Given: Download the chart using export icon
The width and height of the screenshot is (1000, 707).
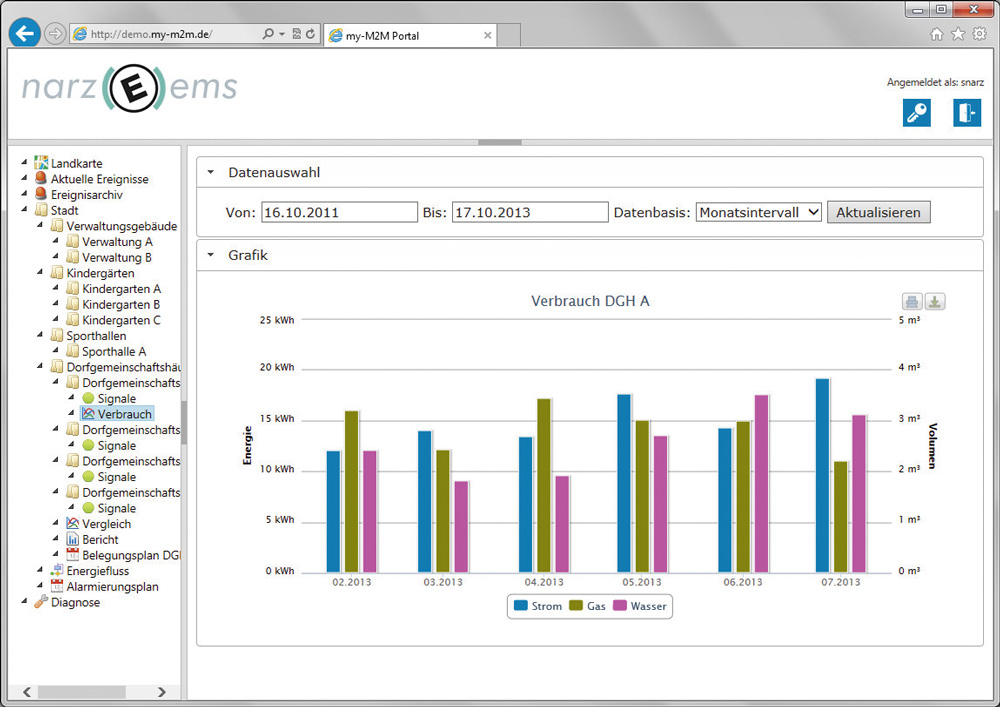Looking at the screenshot, I should (x=934, y=302).
